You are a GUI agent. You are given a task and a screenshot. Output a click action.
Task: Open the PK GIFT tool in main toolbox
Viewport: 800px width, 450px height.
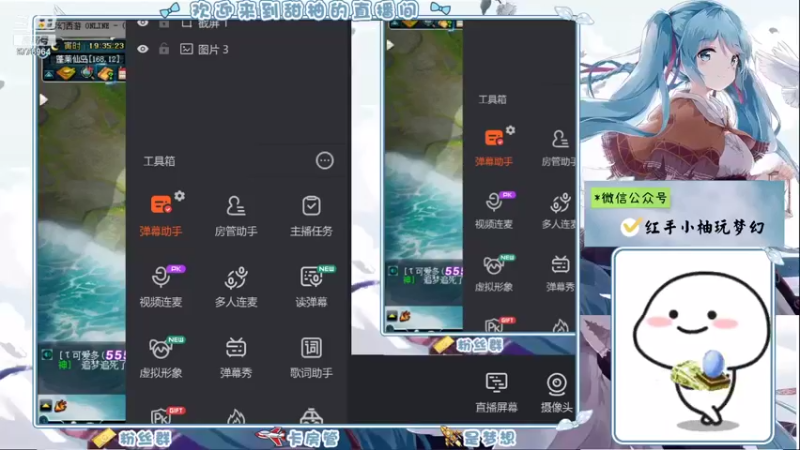pyautogui.click(x=166, y=415)
